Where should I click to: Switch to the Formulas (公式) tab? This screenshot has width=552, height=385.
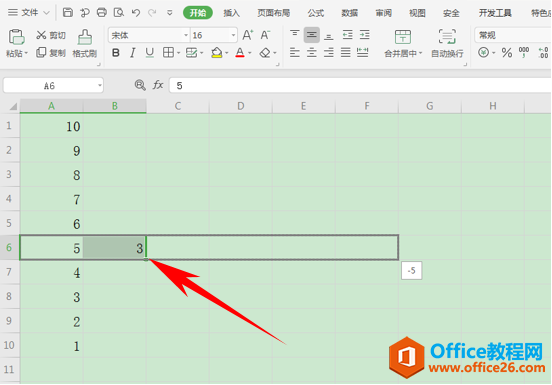click(x=315, y=13)
